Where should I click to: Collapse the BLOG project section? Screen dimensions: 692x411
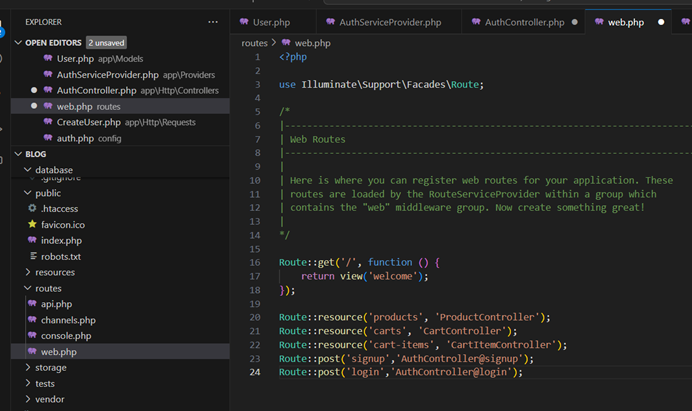point(18,154)
